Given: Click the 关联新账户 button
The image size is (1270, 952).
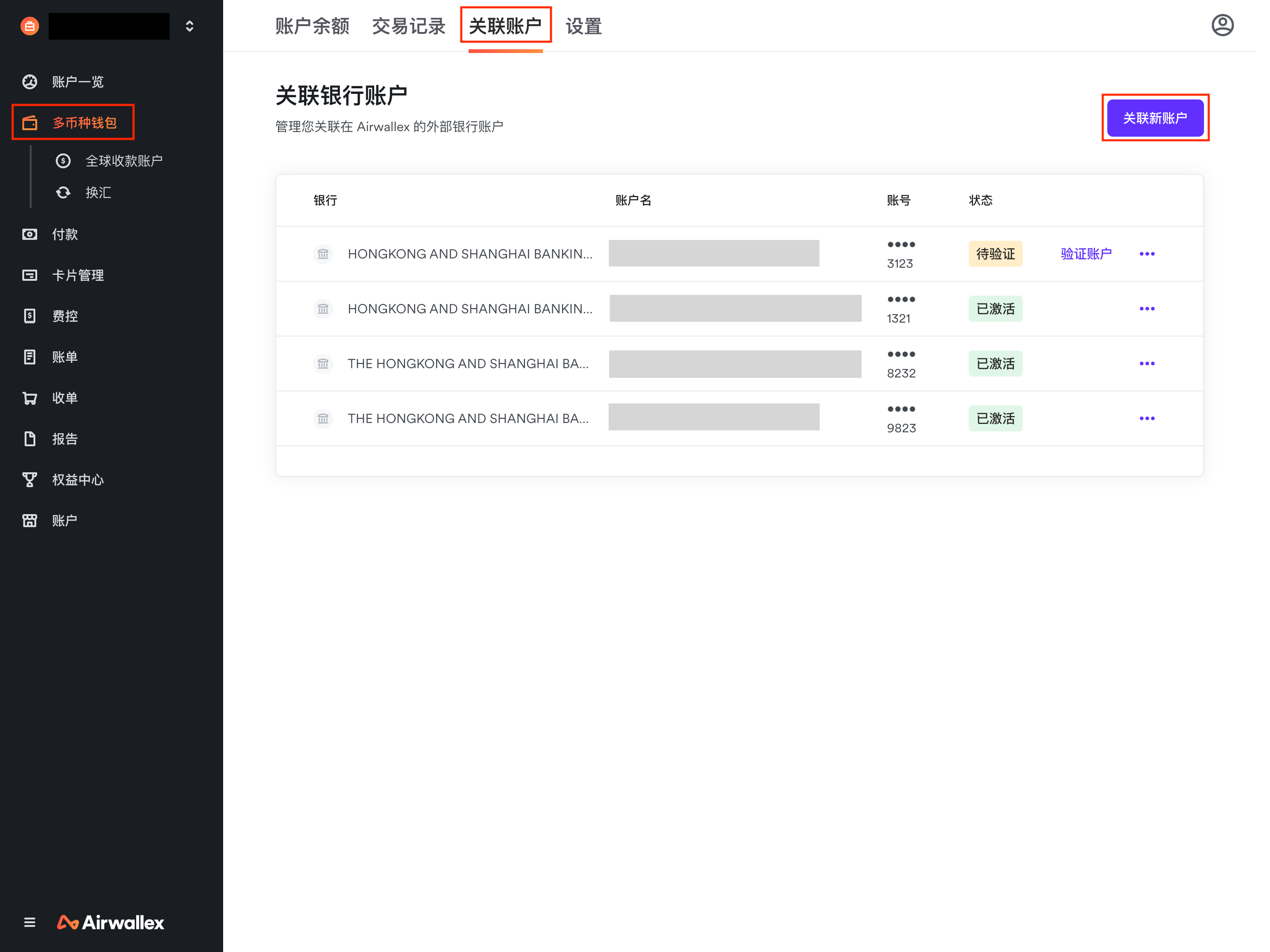Looking at the screenshot, I should click(1155, 118).
